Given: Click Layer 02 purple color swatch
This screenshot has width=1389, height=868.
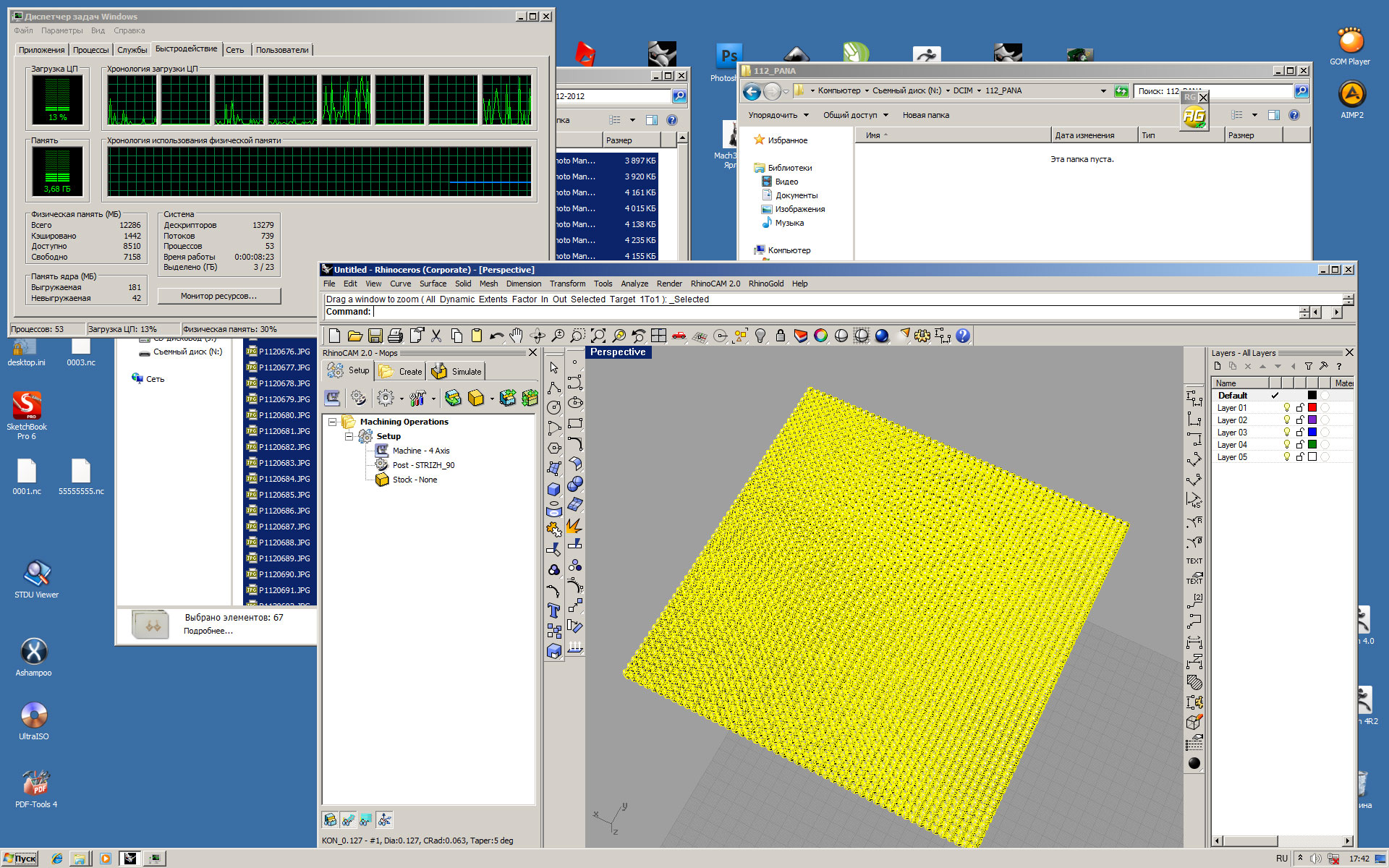Looking at the screenshot, I should pos(1312,420).
